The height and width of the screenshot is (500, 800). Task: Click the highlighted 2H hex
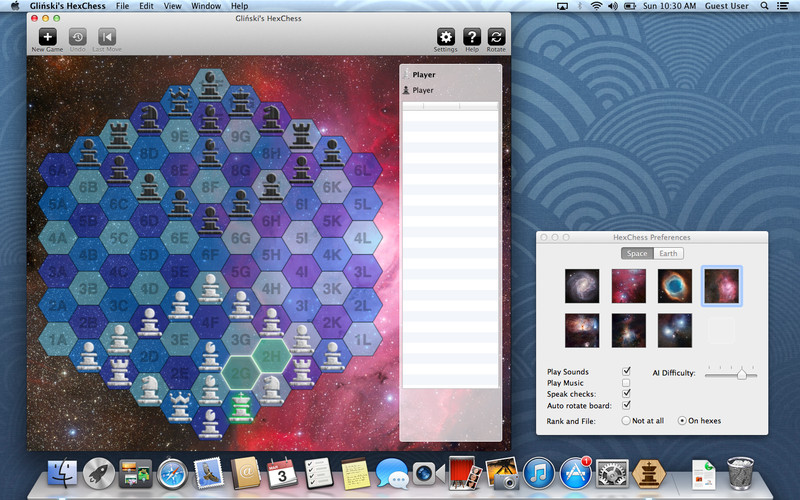tap(271, 356)
